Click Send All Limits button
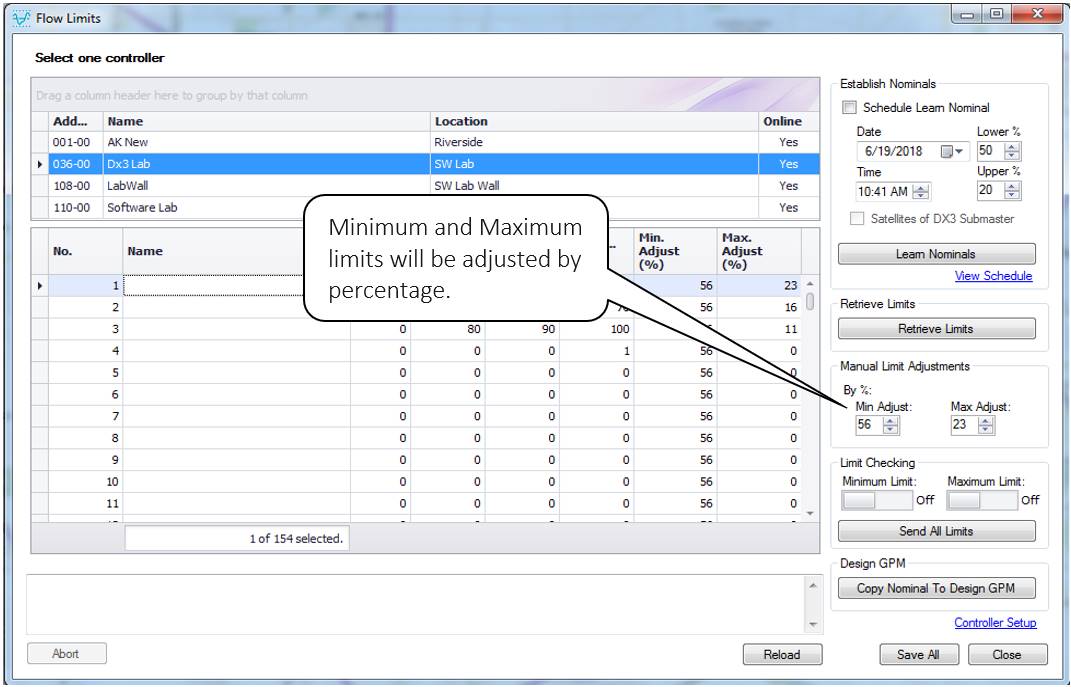 pyautogui.click(x=936, y=531)
